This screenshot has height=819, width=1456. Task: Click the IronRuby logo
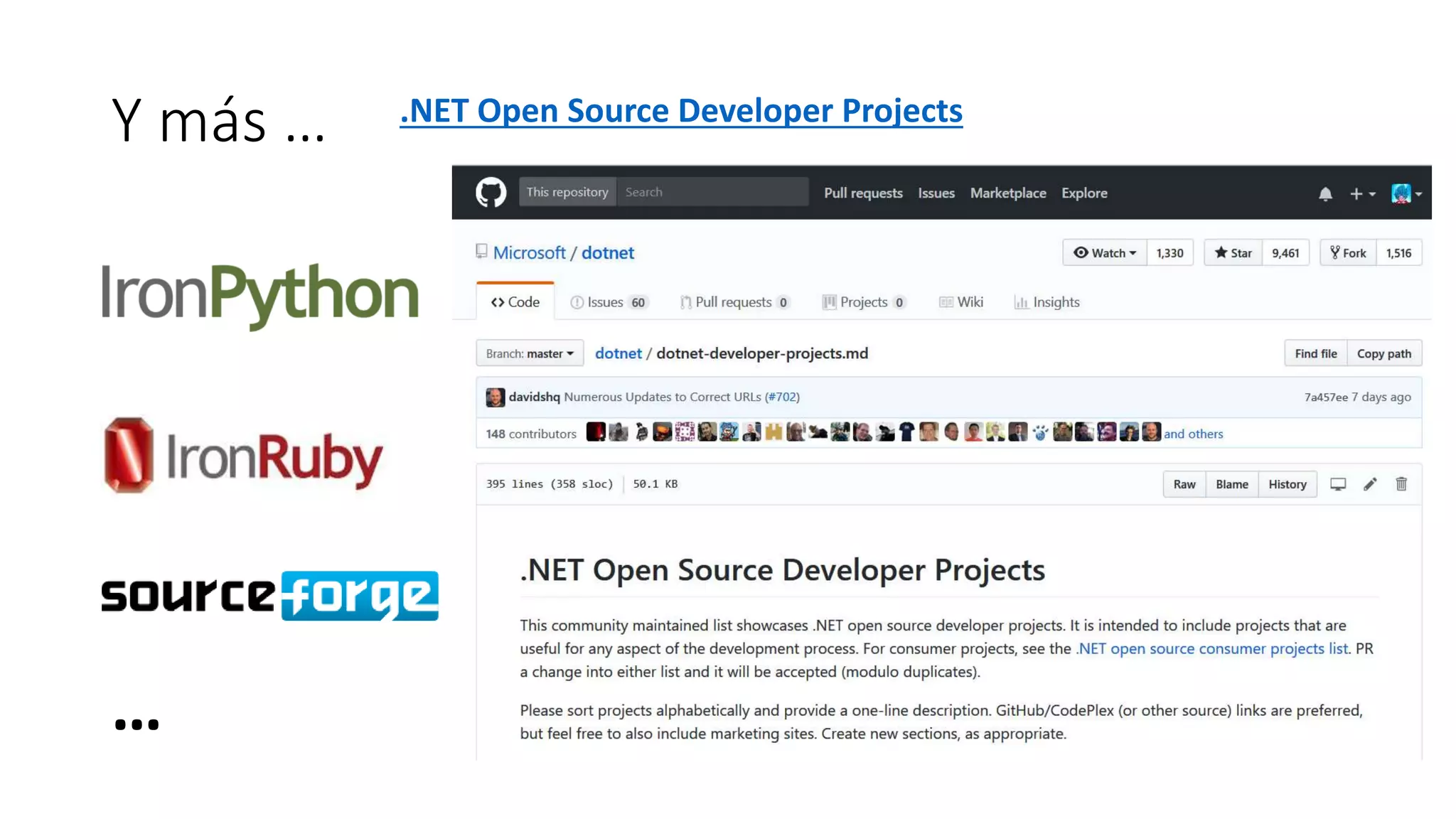click(244, 456)
